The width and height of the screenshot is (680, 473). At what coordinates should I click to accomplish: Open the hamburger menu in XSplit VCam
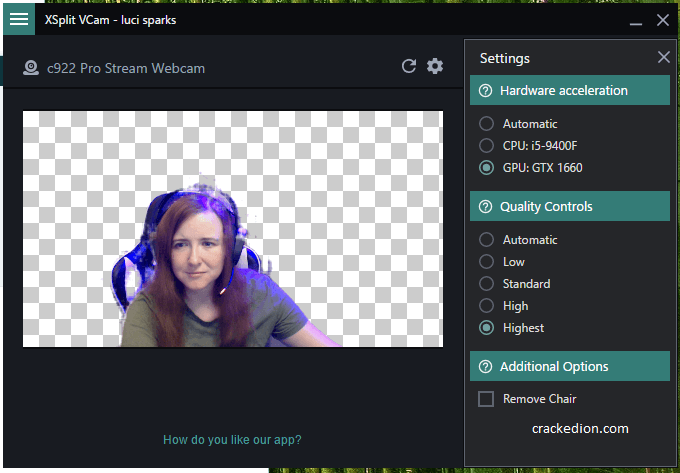[19, 19]
